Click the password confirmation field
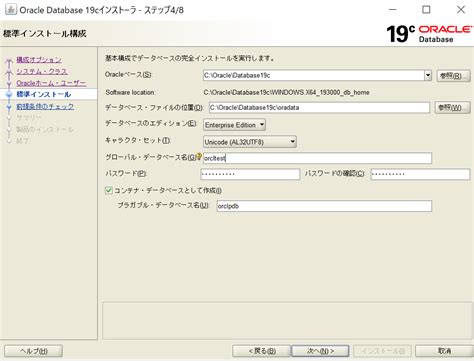Screen dimensions: 474x361 coord(420,174)
